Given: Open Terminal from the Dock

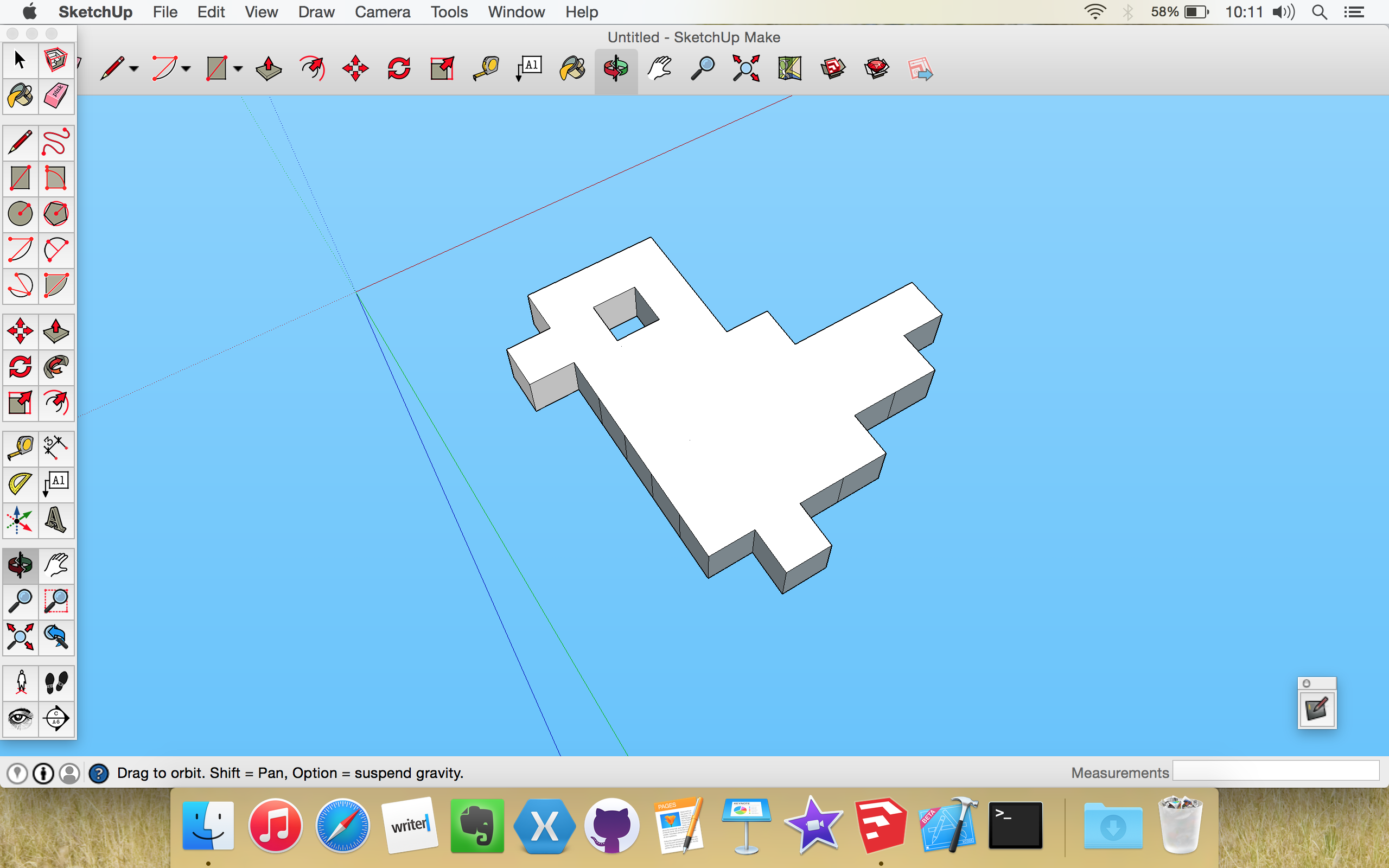Looking at the screenshot, I should tap(1015, 825).
